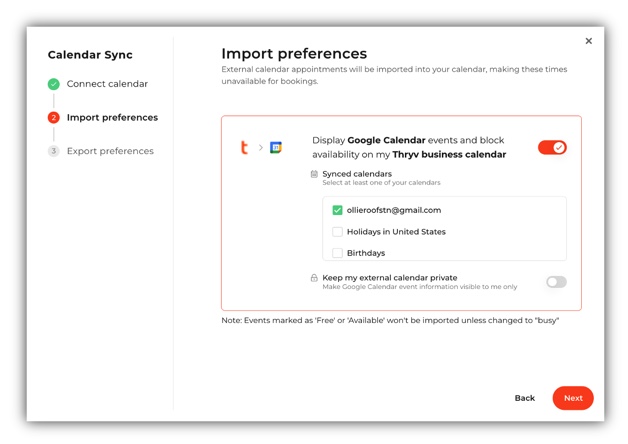Click the step 2 number badge

54,118
